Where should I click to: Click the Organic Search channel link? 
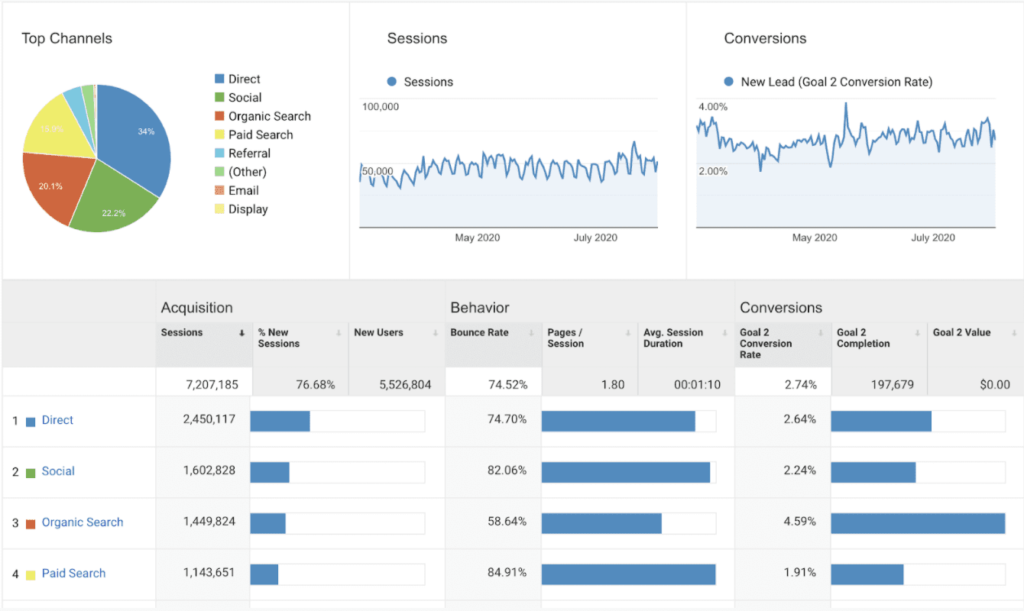[82, 522]
